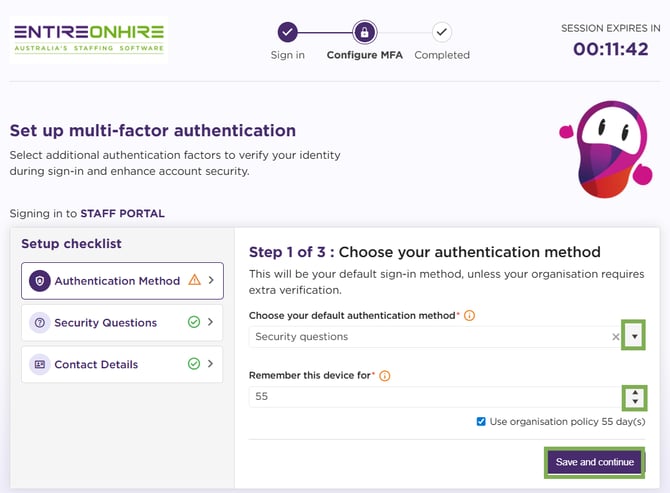Click the EntireOnHire logo
670x493 pixels.
click(x=88, y=38)
